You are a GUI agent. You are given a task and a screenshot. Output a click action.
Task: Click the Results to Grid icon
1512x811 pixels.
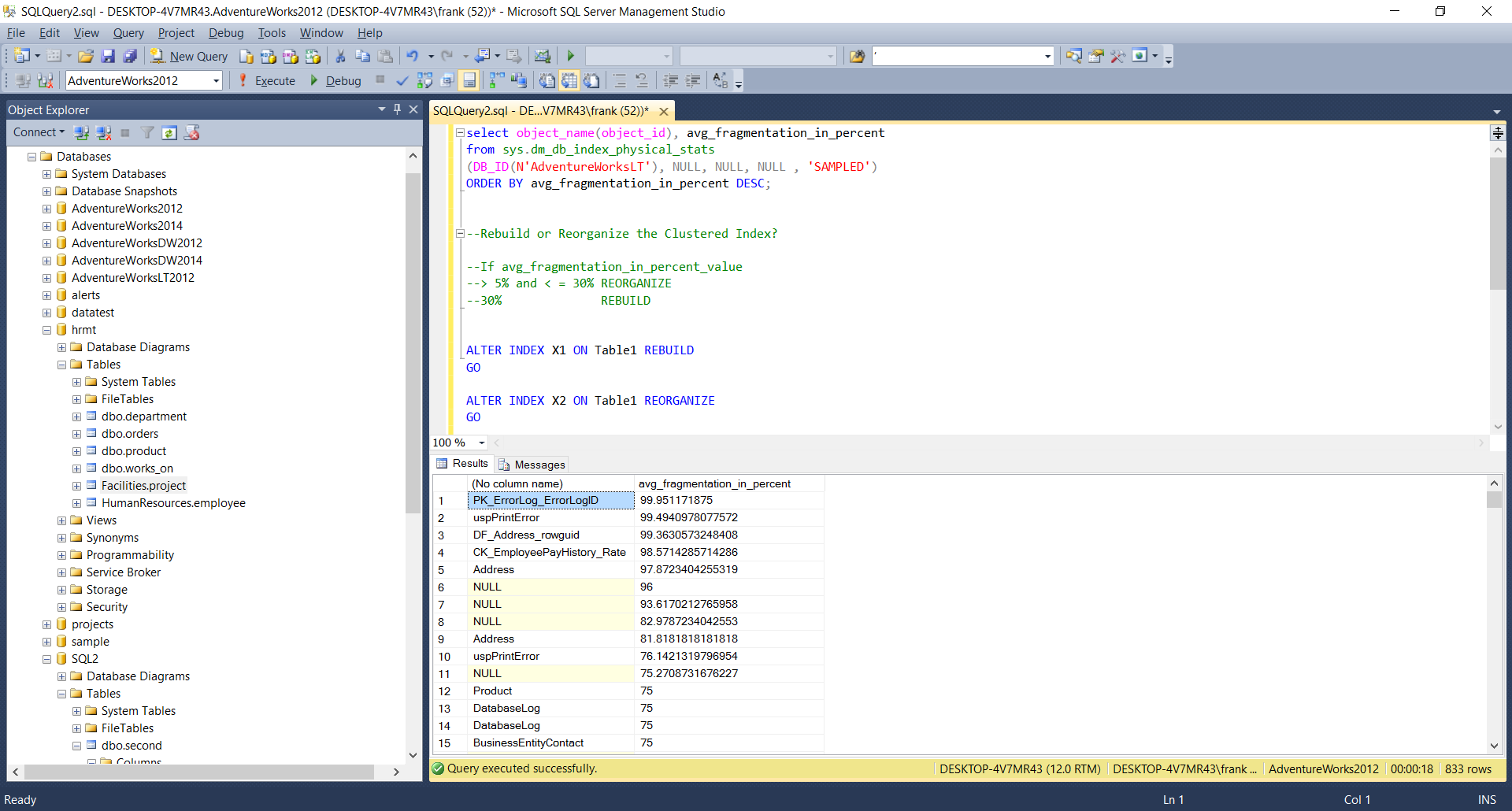pyautogui.click(x=569, y=80)
